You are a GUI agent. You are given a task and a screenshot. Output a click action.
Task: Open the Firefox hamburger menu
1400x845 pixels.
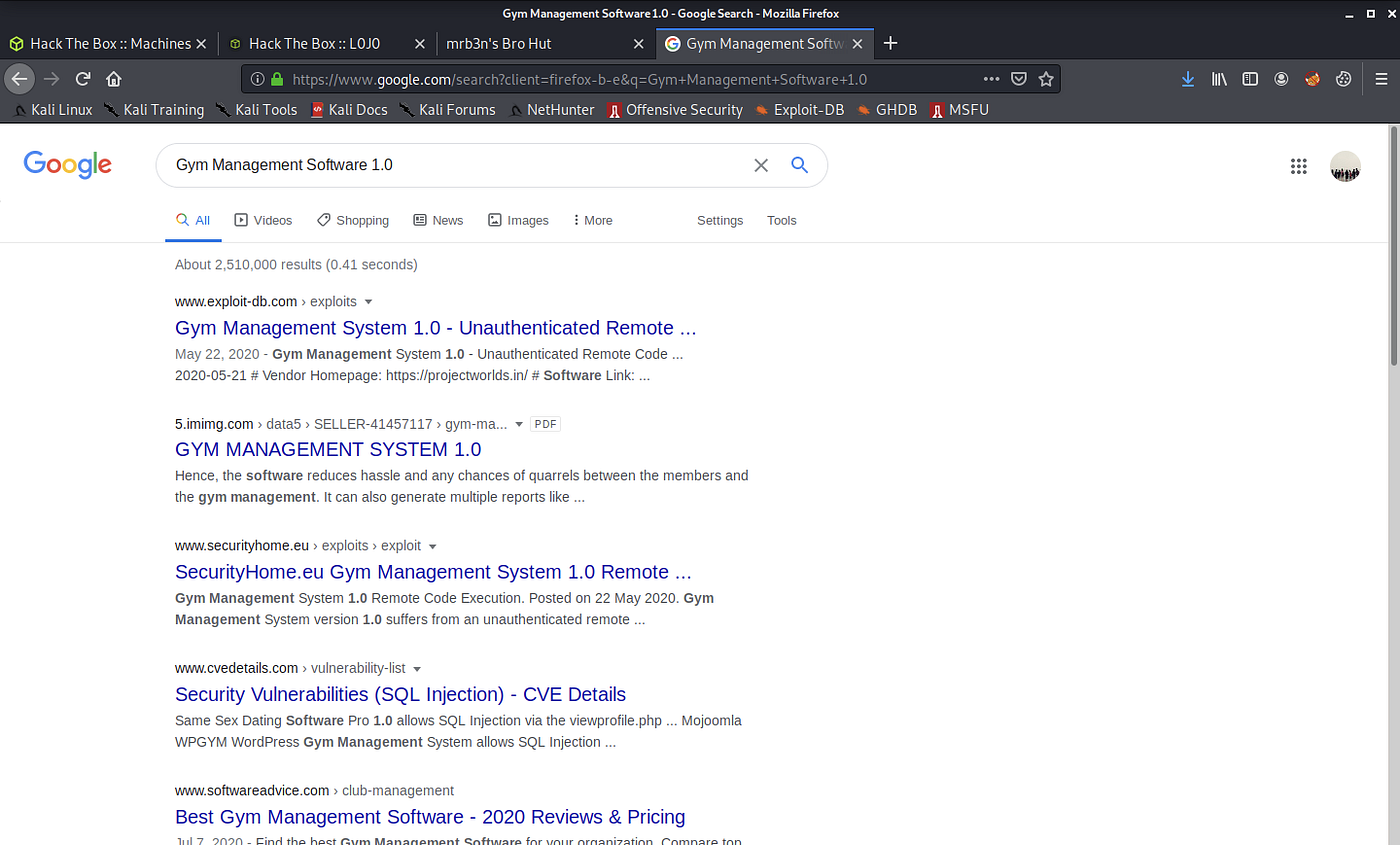click(1381, 79)
